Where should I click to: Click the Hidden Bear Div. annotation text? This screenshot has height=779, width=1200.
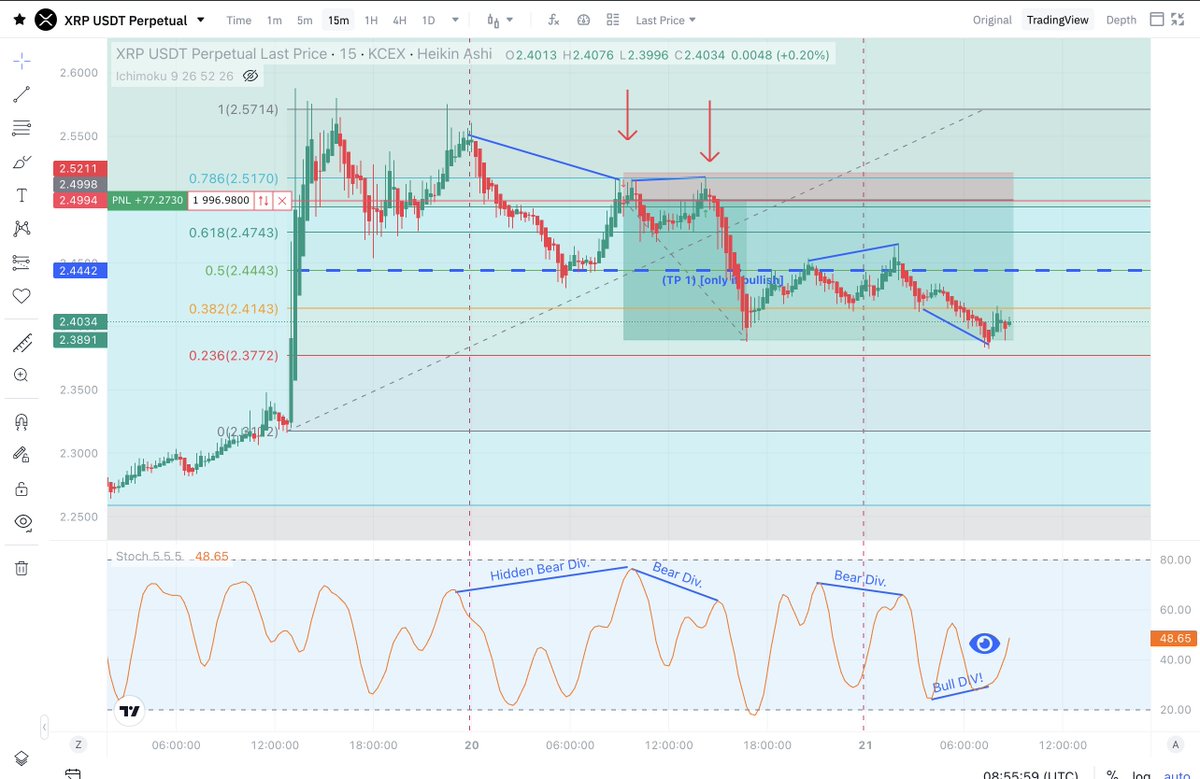coord(540,571)
